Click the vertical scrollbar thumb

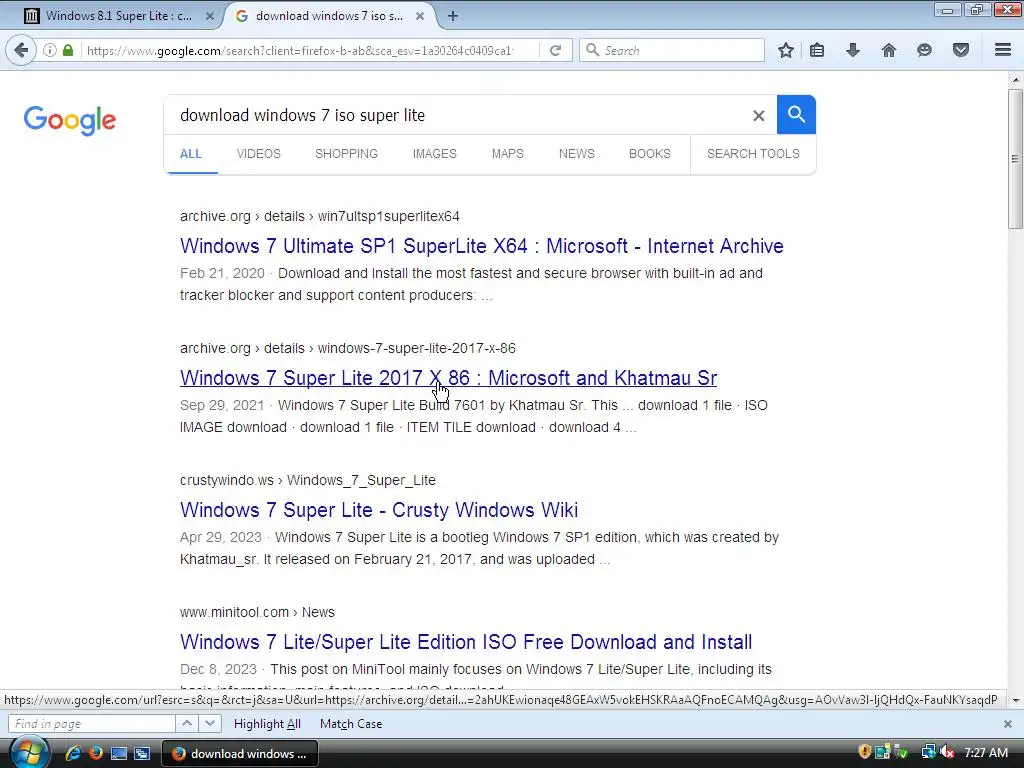[1015, 159]
